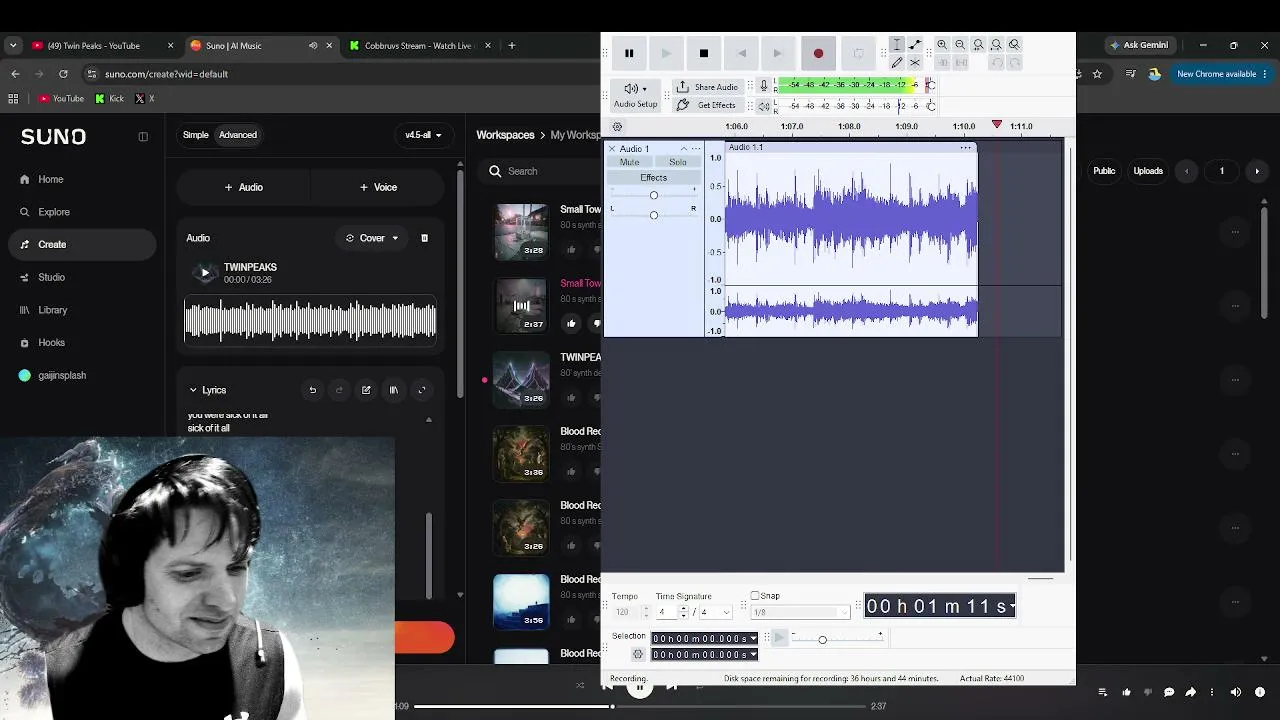Viewport: 1280px width, 720px height.
Task: Click the Audacity zoom toggle icon
Action: click(1014, 45)
